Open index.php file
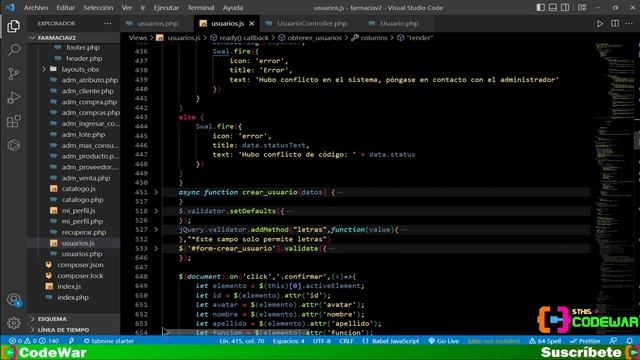Image resolution: width=640 pixels, height=360 pixels. pos(73,298)
